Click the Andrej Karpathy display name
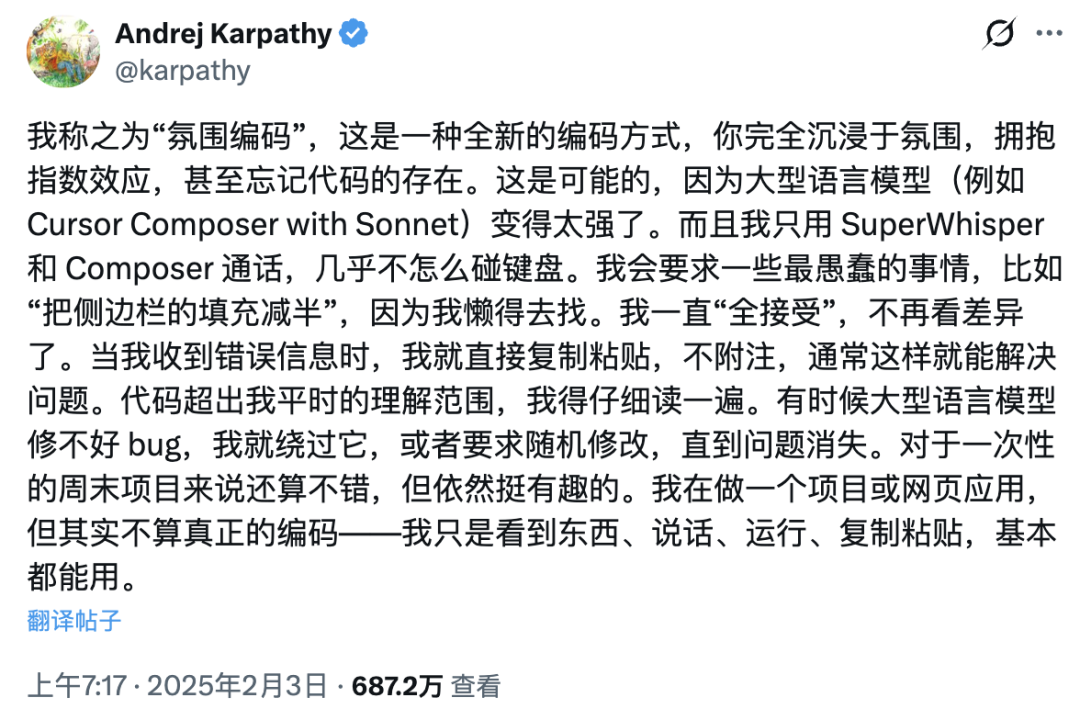Screen dimensions: 1080x720 (222, 34)
